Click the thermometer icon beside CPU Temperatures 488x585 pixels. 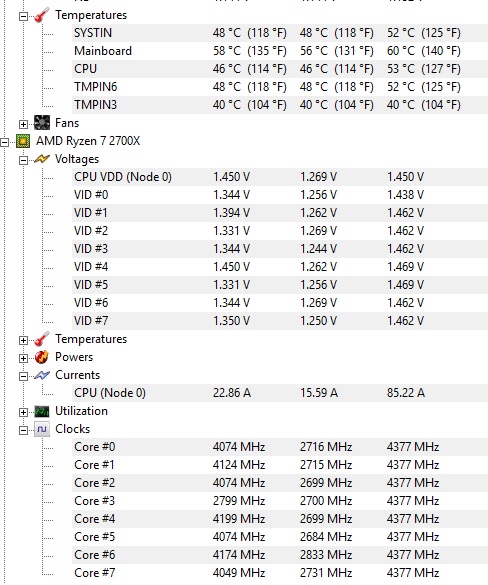[x=42, y=339]
